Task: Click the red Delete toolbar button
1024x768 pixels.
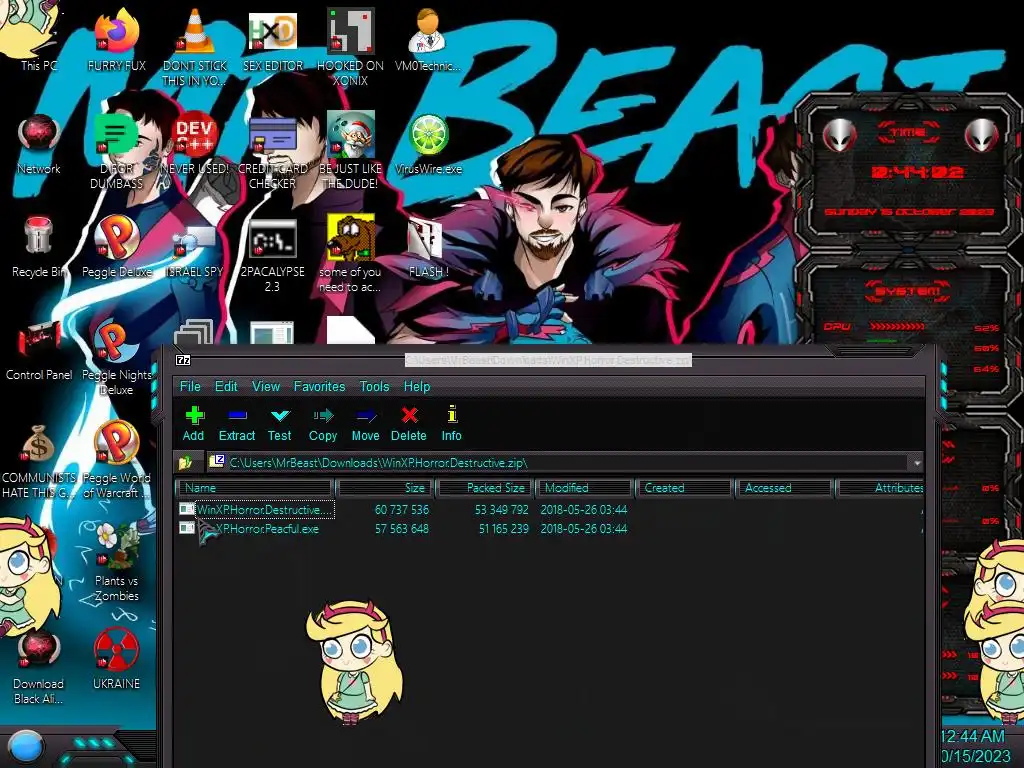Action: (x=409, y=424)
